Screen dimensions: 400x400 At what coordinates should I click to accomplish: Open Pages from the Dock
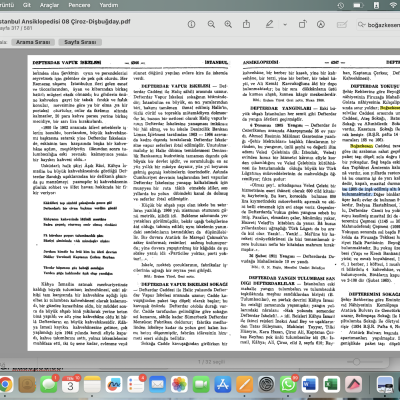[x=245, y=384]
